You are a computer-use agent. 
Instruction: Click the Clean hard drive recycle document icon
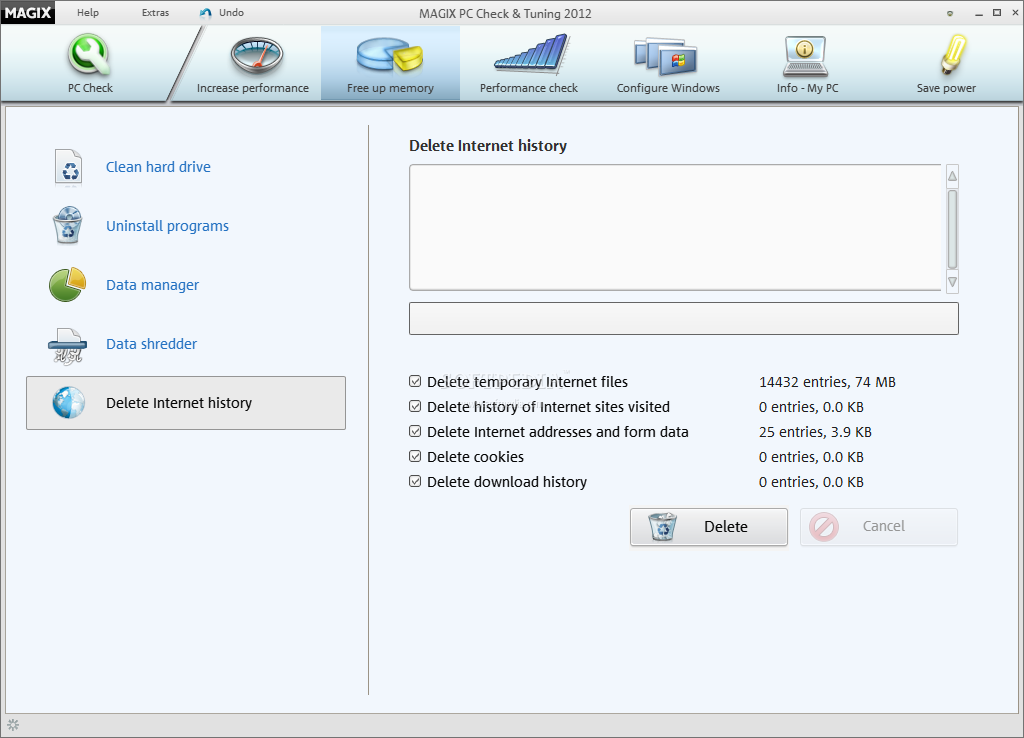[x=69, y=167]
